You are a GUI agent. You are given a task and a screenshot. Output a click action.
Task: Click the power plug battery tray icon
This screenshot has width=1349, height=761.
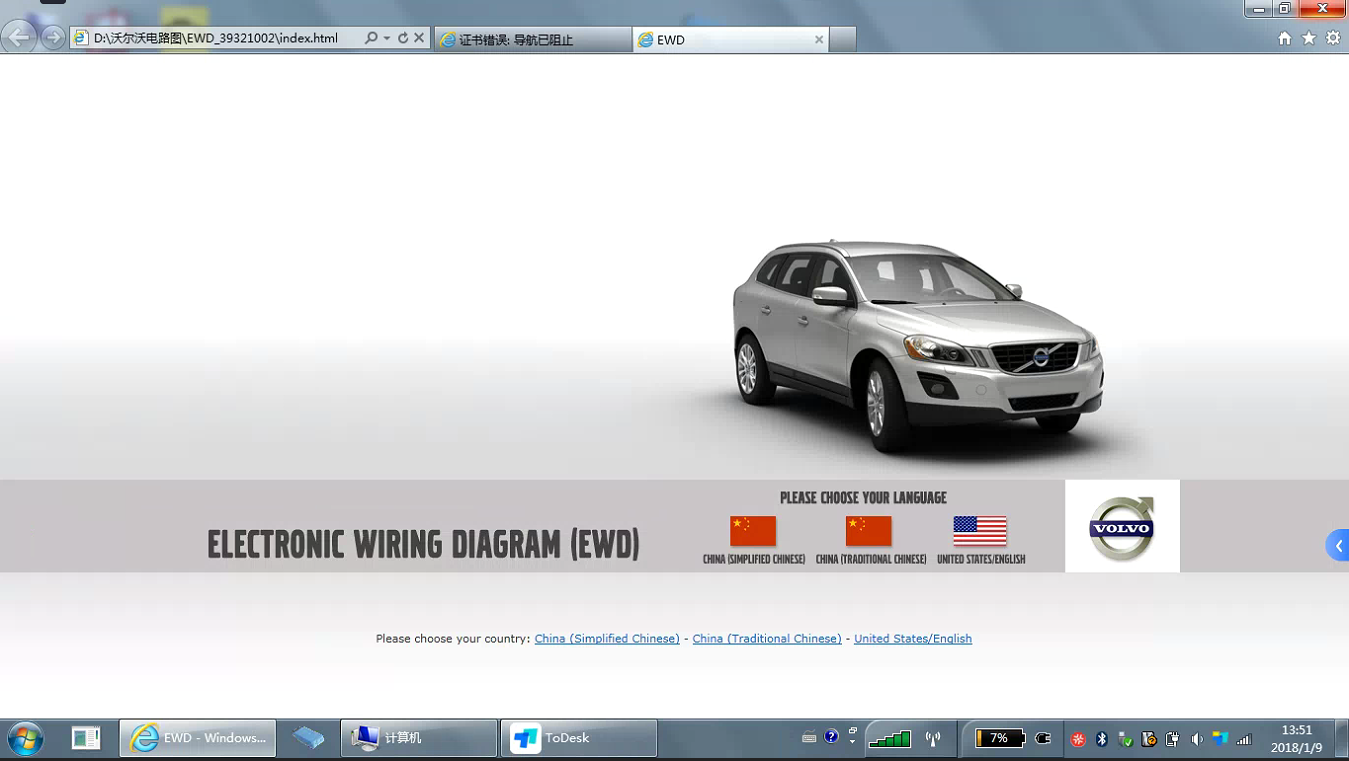tap(1173, 740)
